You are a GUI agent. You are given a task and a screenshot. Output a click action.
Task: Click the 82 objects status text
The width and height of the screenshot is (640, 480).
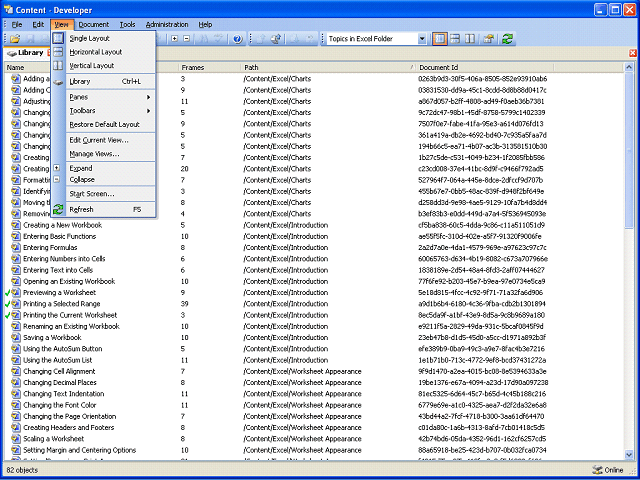pyautogui.click(x=22, y=470)
